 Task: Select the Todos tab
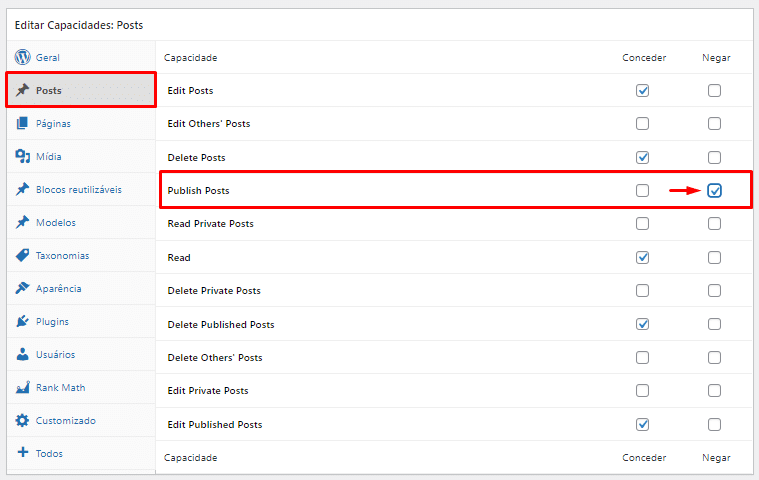[49, 453]
